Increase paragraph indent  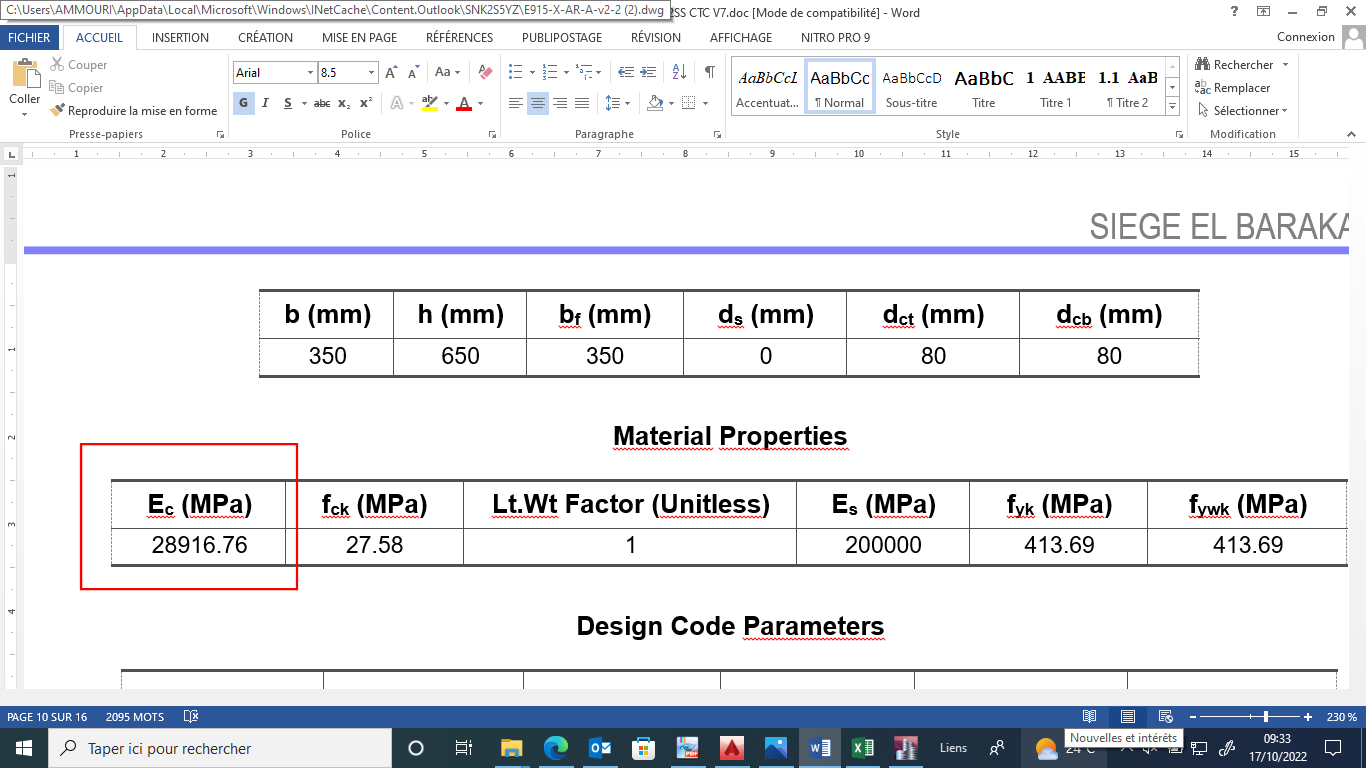(650, 73)
